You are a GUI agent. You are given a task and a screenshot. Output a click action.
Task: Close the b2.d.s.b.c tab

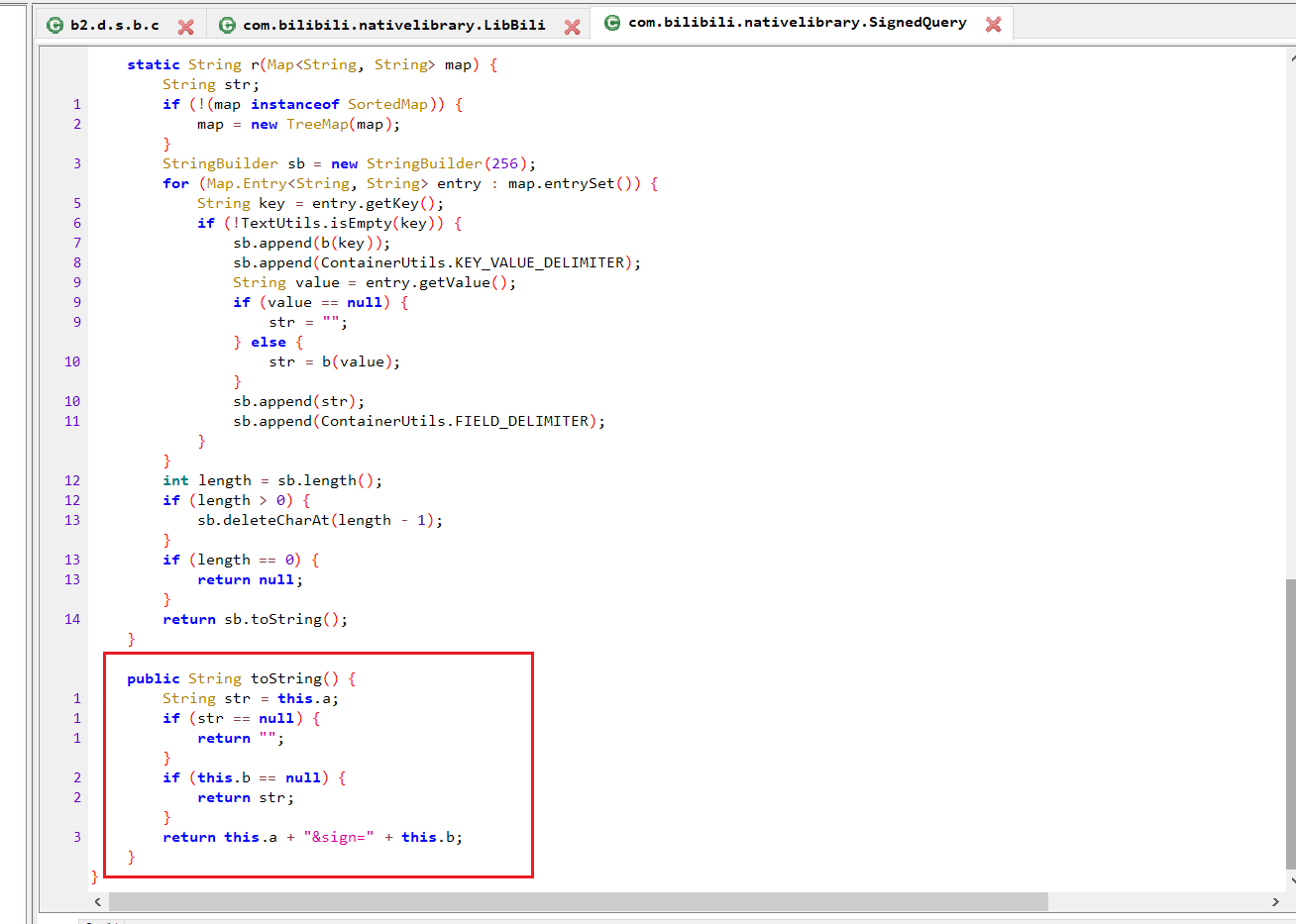(x=185, y=27)
